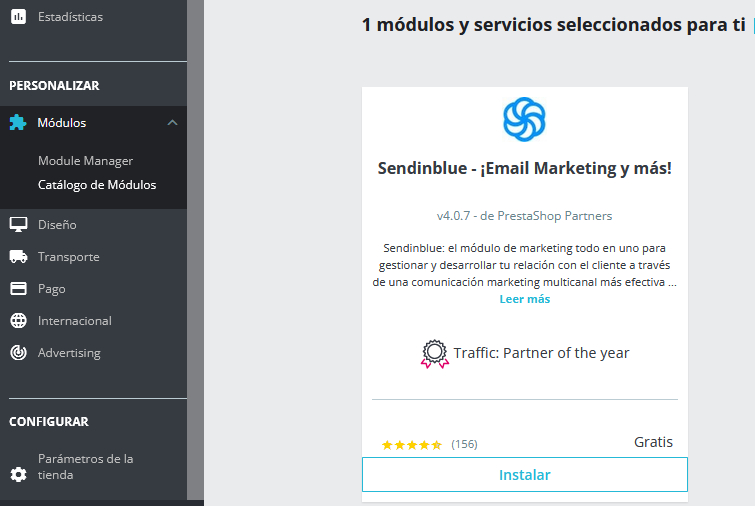The image size is (755, 506).
Task: Open the Estadísticas menu item
Action: pos(70,17)
